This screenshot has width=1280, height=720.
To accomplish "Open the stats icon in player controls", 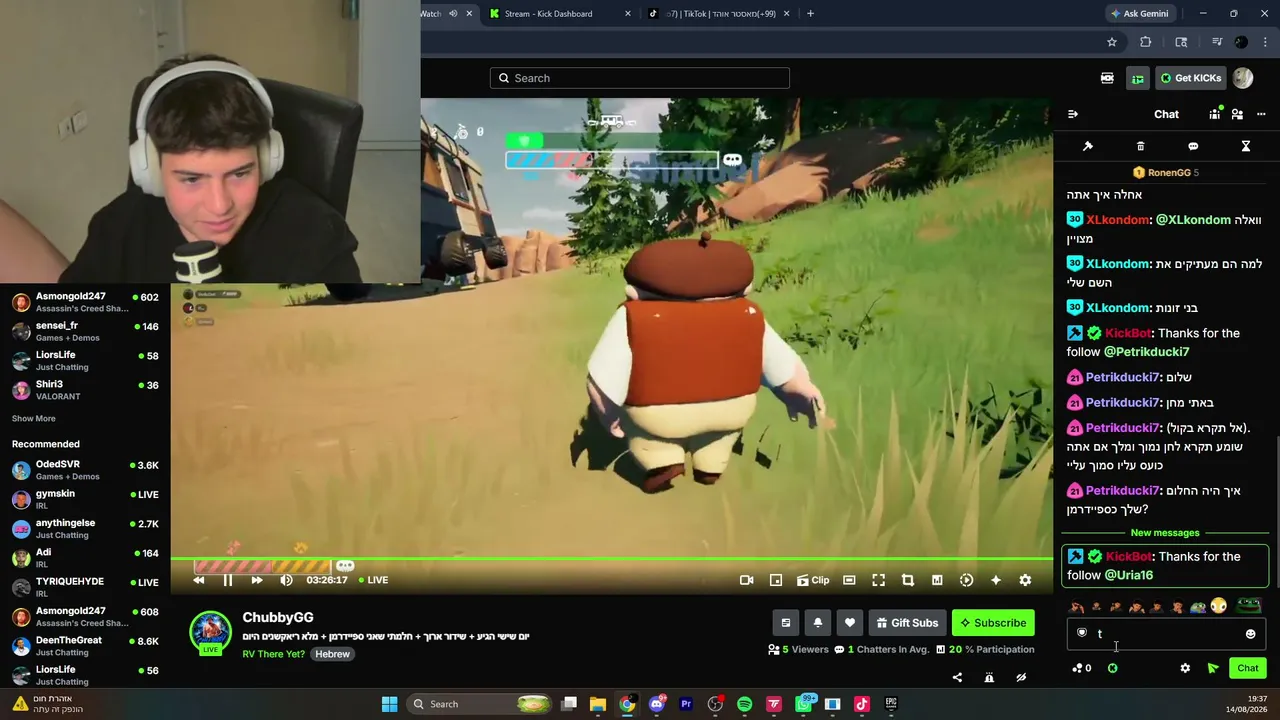I will click(937, 580).
